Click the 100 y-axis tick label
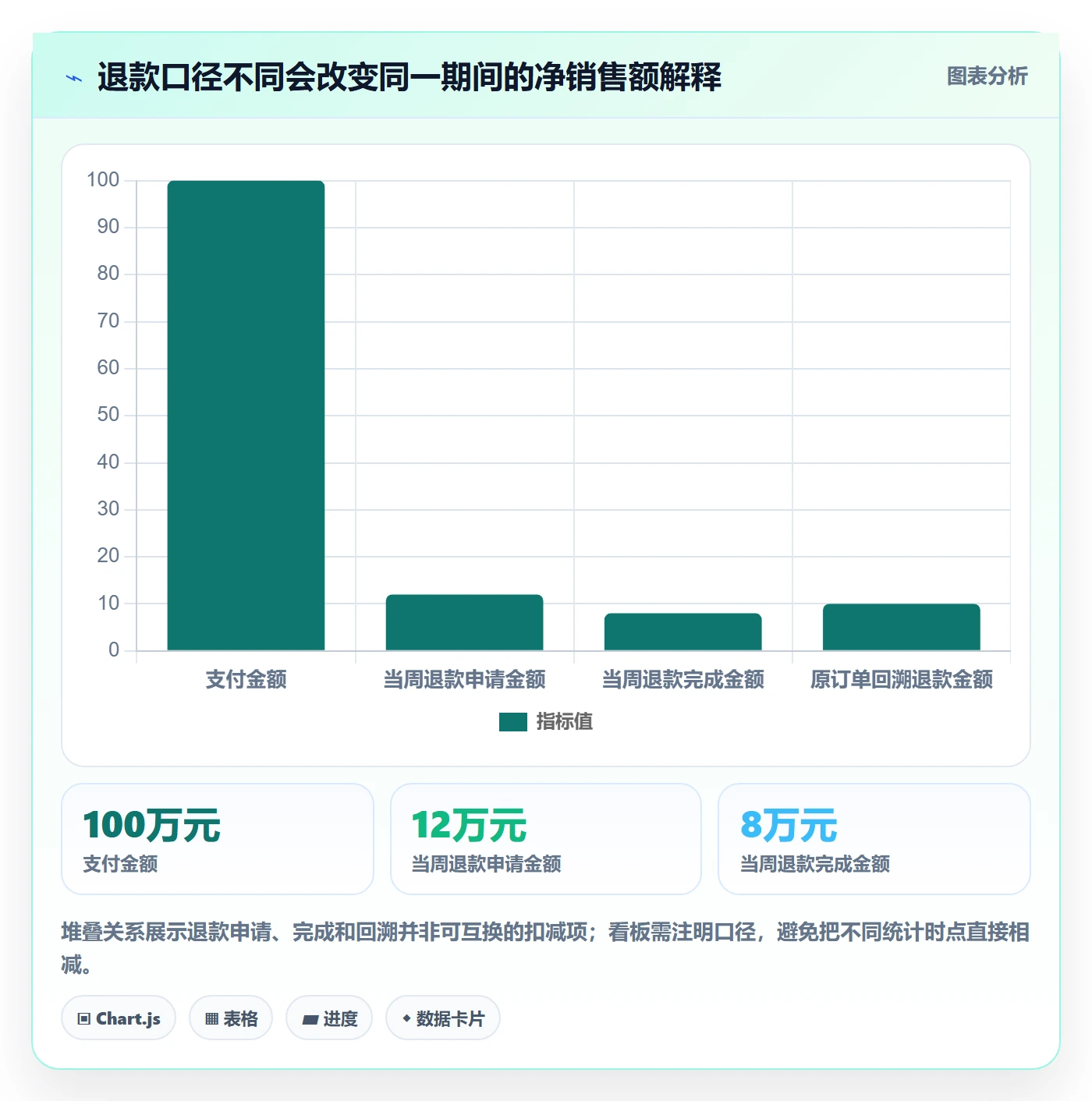 coord(103,180)
